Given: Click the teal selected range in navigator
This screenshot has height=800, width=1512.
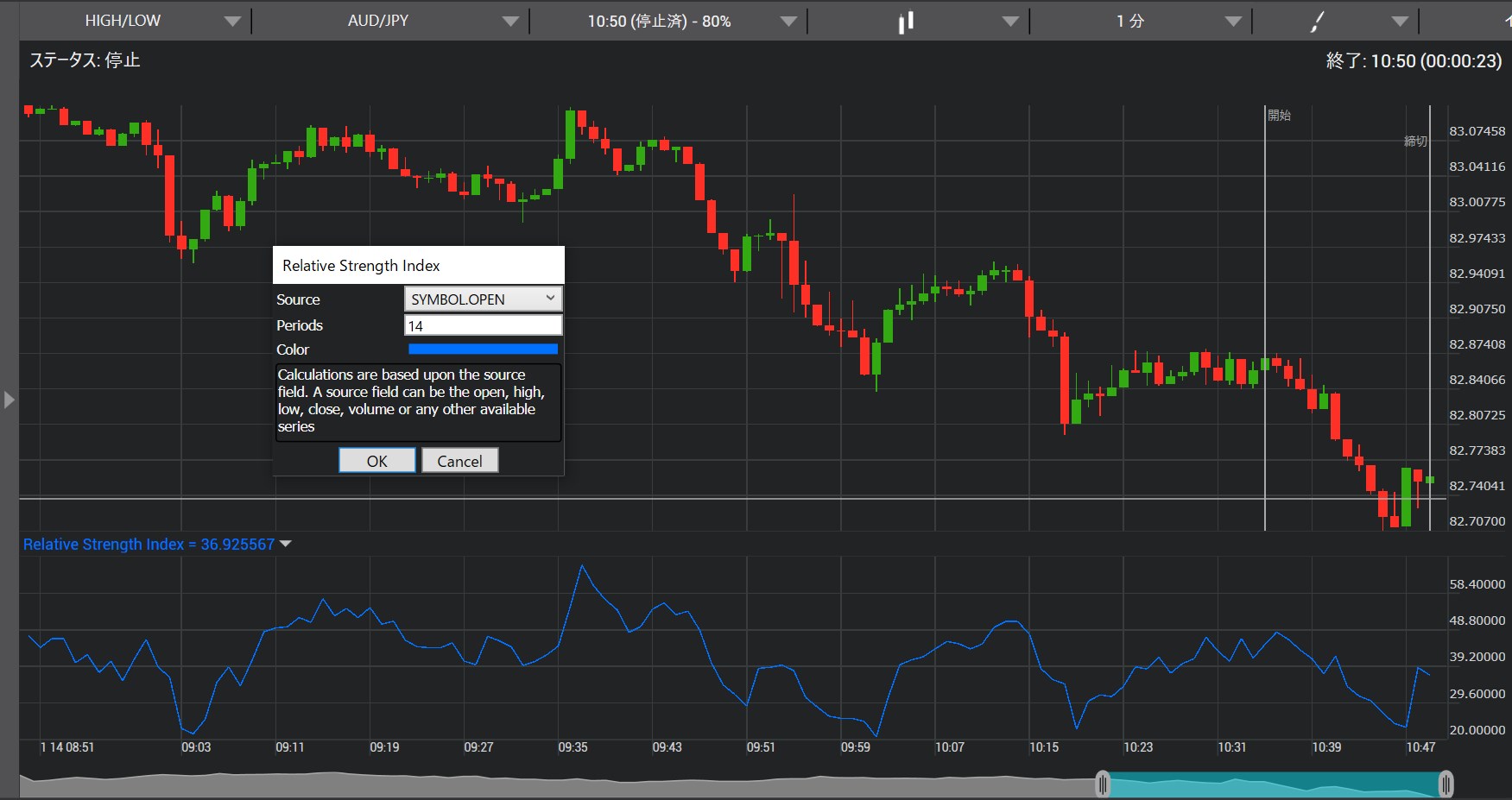Looking at the screenshot, I should [1274, 784].
